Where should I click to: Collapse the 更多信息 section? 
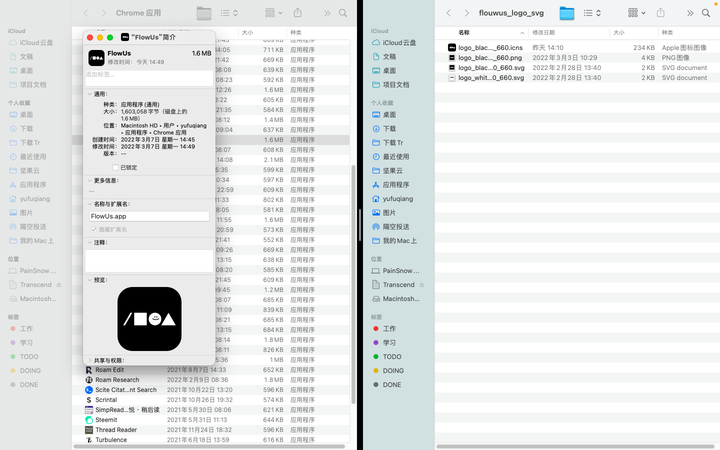tap(90, 181)
